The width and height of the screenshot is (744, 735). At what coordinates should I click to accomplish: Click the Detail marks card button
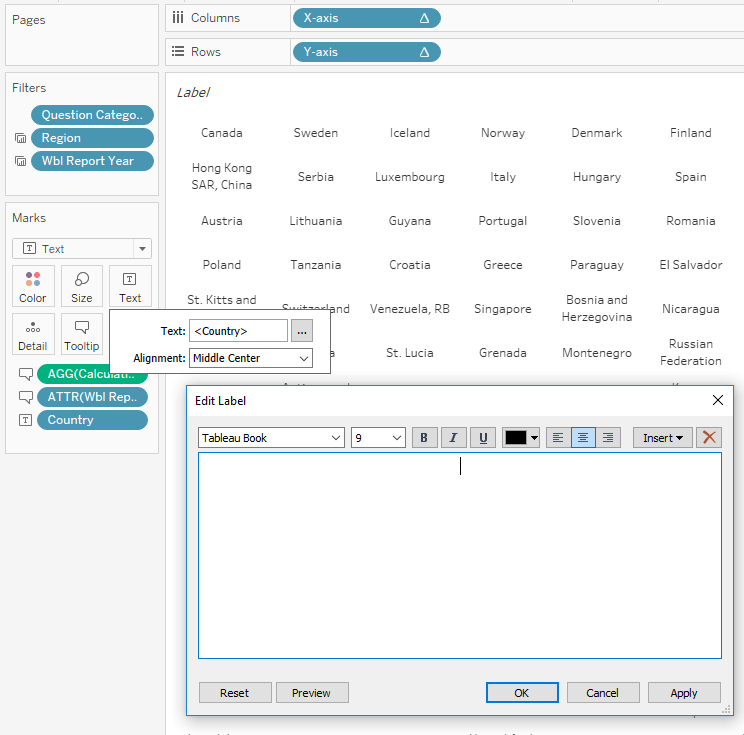[33, 333]
